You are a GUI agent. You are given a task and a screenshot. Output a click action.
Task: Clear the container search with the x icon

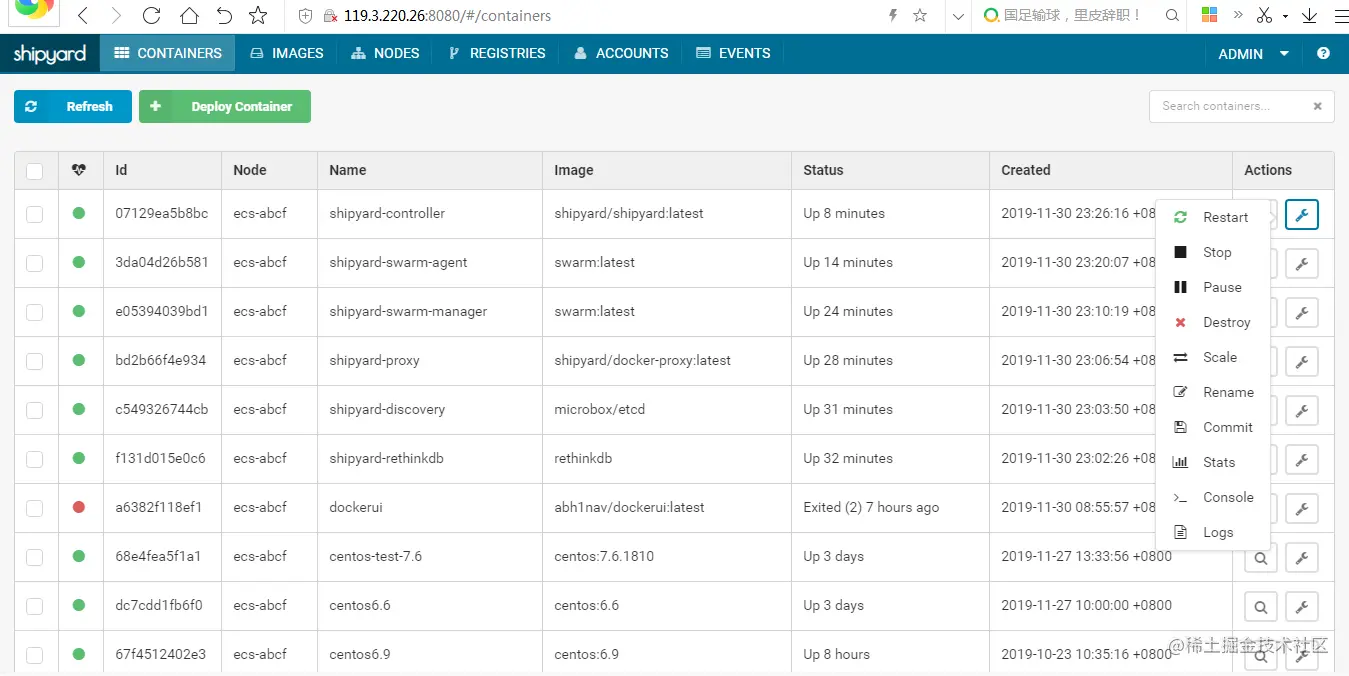(x=1317, y=106)
